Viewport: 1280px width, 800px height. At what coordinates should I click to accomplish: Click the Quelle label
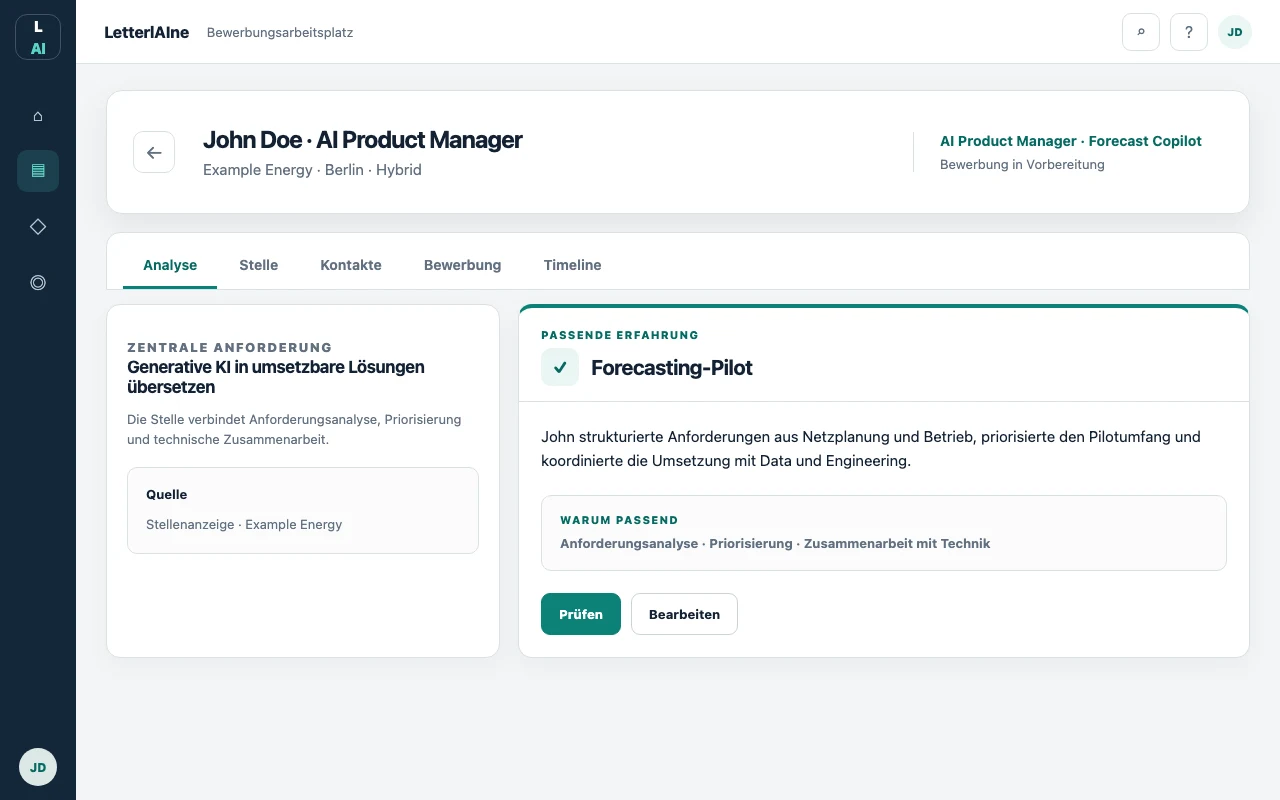(167, 494)
